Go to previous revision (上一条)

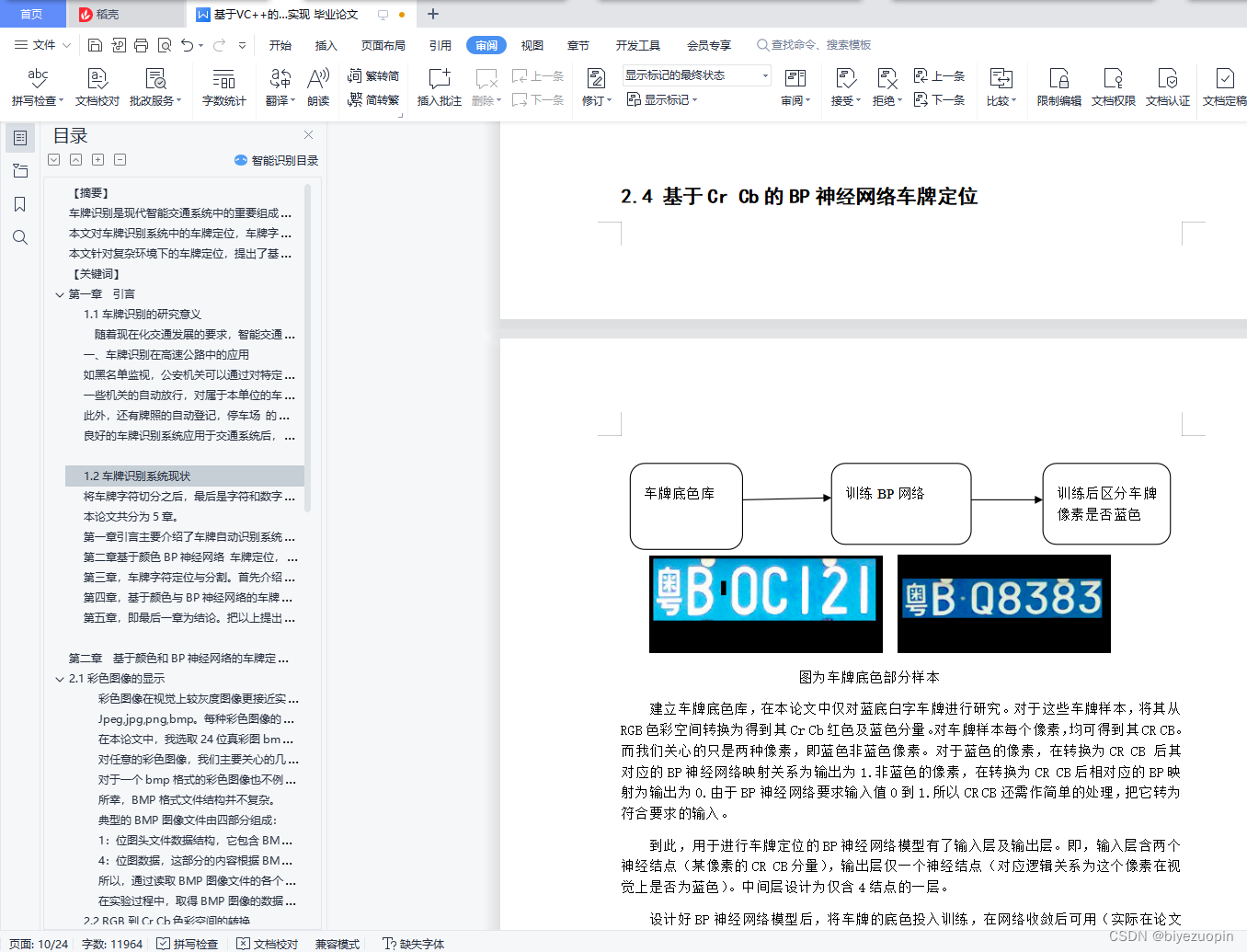click(939, 76)
